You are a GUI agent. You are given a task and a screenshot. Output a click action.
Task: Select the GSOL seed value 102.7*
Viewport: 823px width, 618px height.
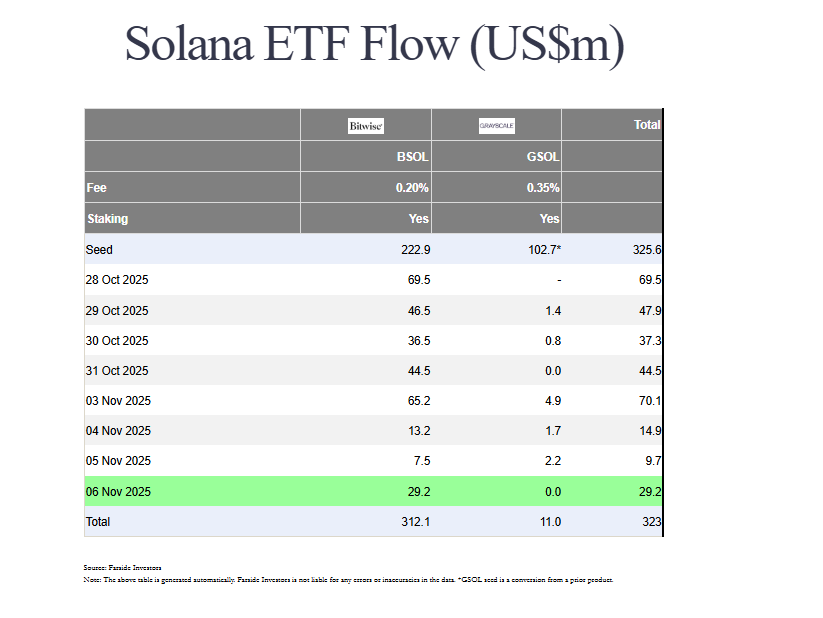[x=541, y=249]
